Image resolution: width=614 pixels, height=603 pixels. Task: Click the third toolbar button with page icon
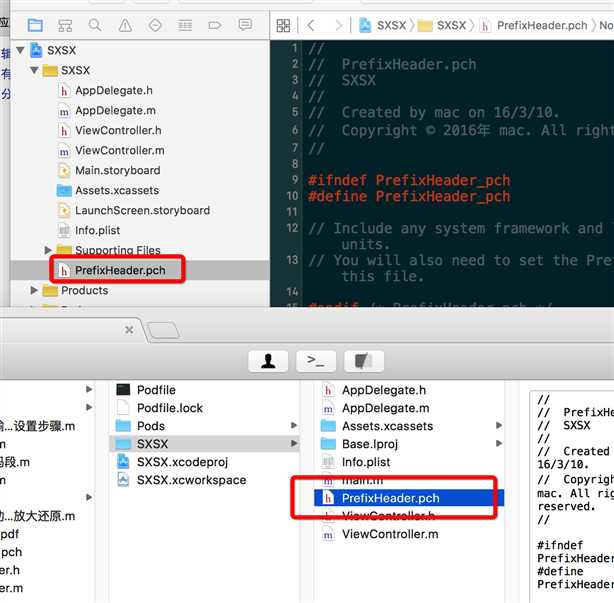(364, 361)
